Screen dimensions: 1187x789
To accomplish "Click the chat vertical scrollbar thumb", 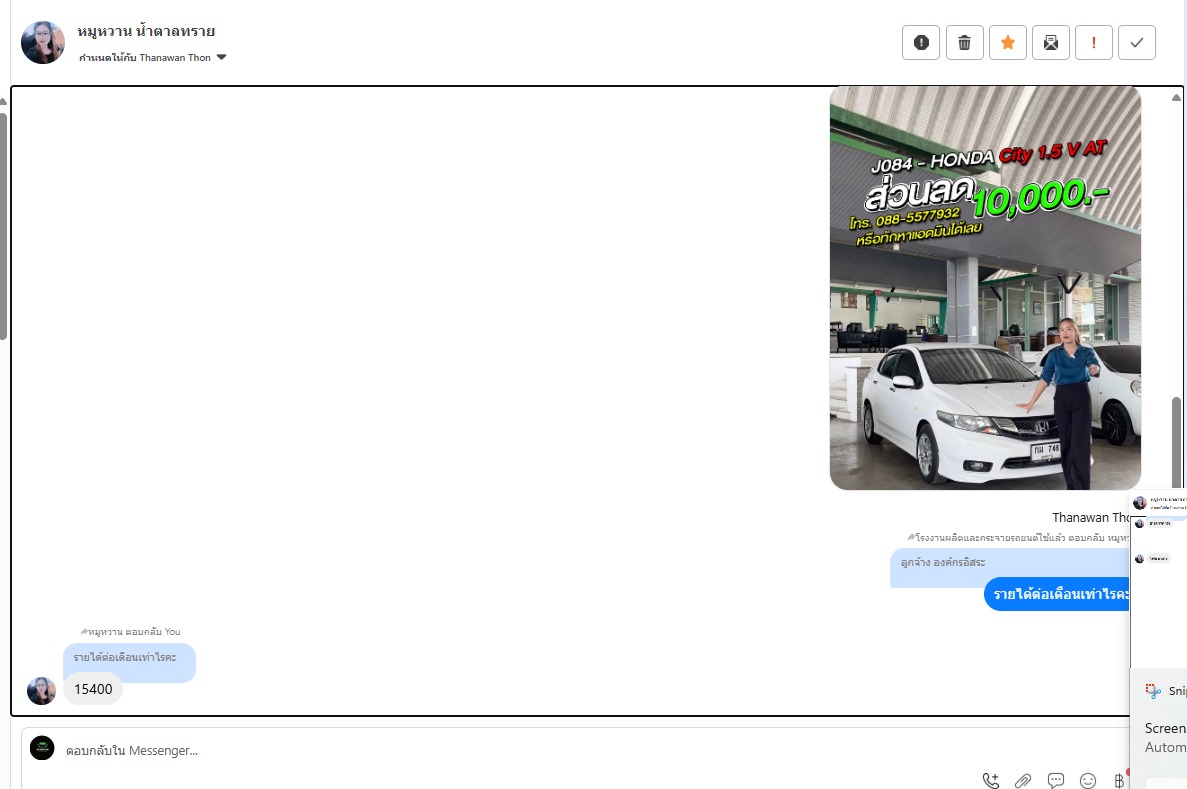I will click(1176, 443).
